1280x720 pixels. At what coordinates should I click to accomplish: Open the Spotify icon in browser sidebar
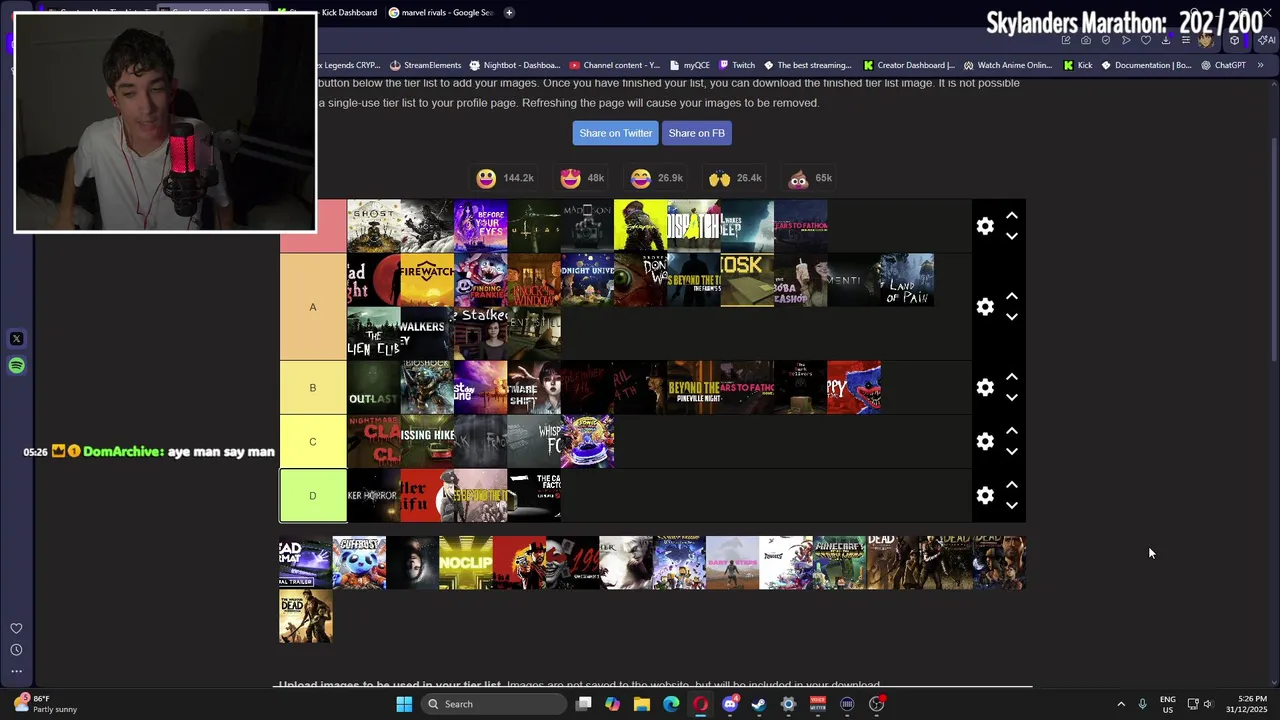pos(16,366)
